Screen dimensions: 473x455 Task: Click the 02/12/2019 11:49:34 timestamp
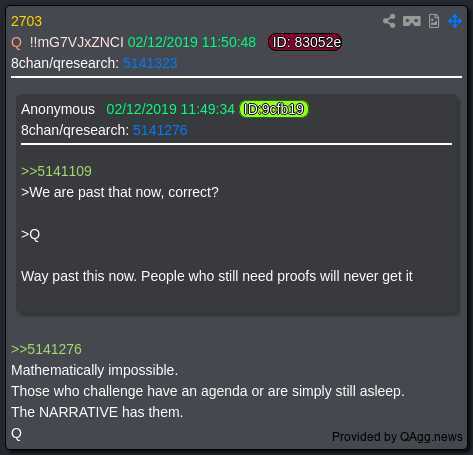170,109
